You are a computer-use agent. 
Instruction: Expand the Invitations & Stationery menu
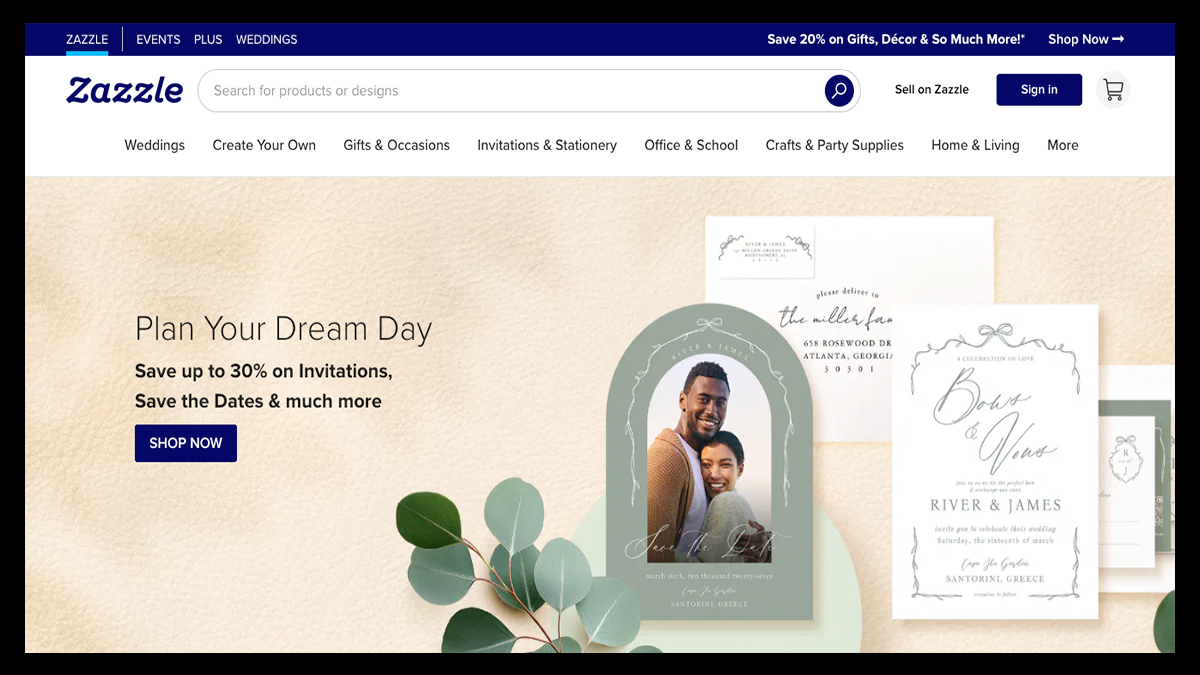click(x=547, y=145)
